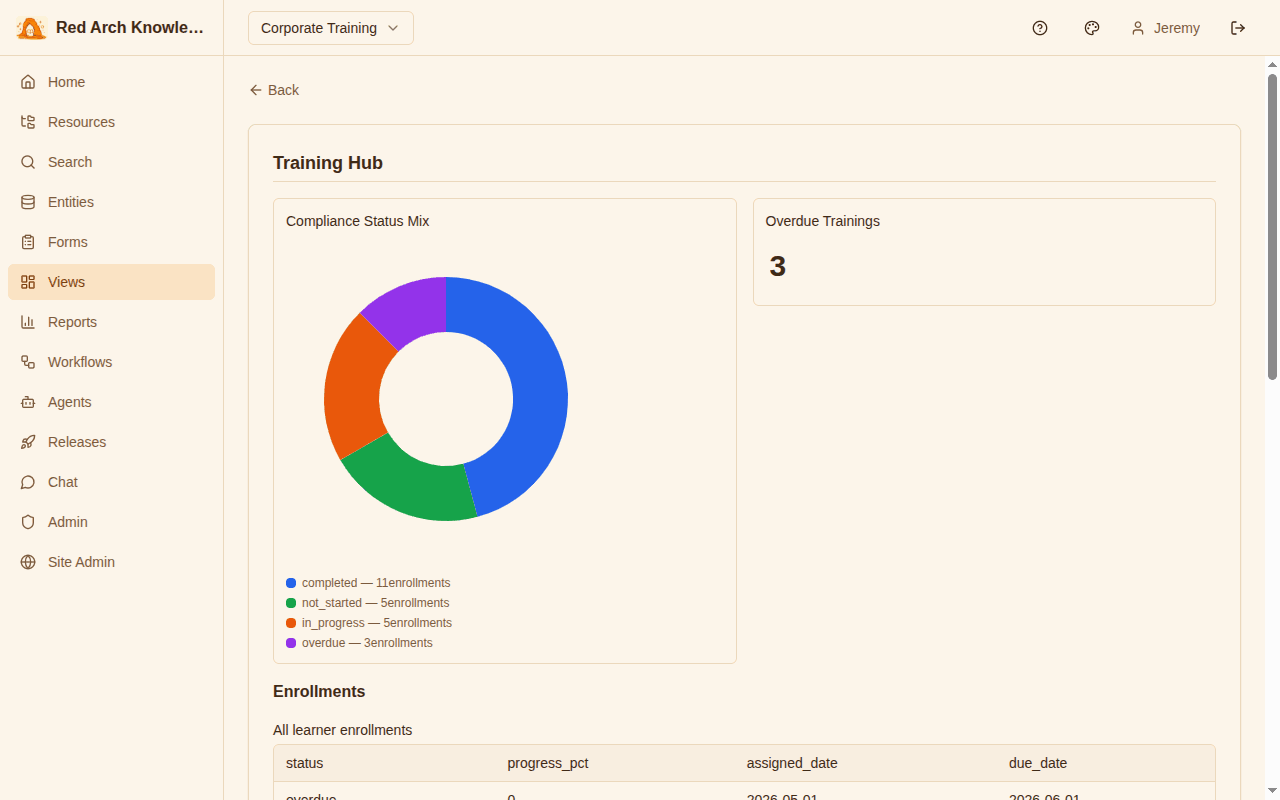Viewport: 1280px width, 800px height.
Task: Open the Corporate Training dropdown
Action: (x=331, y=28)
